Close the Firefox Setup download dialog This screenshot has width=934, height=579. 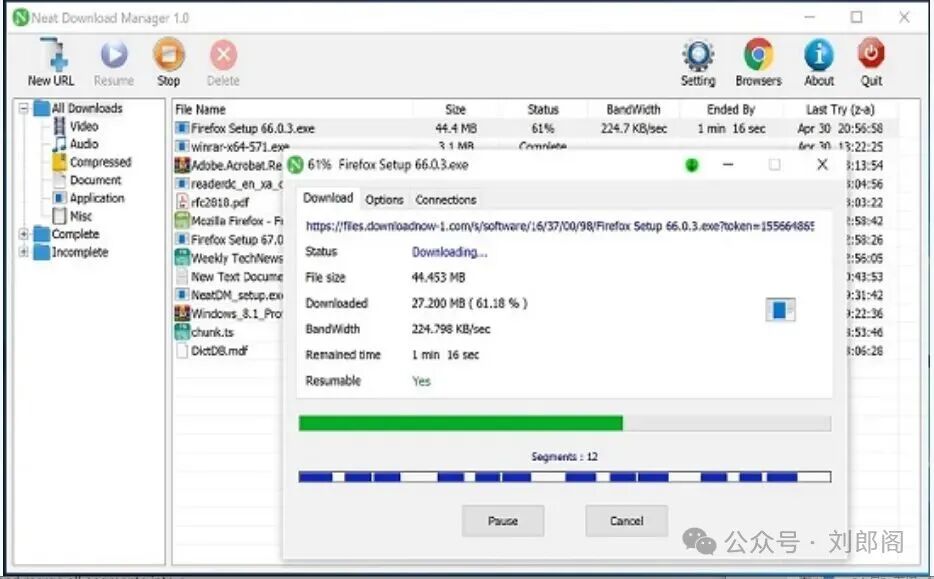pyautogui.click(x=822, y=164)
